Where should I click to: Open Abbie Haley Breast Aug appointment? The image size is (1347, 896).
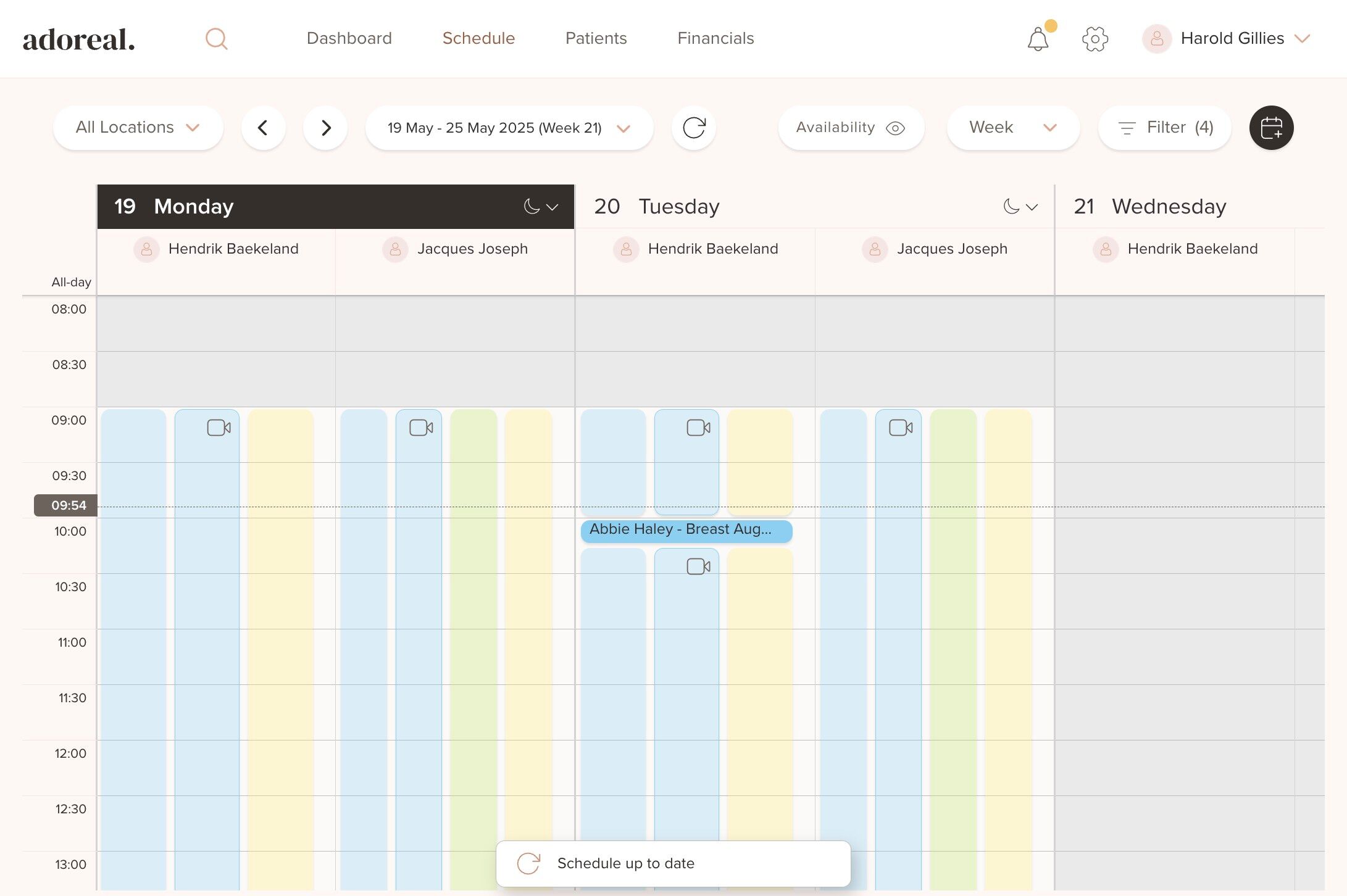[x=685, y=530]
